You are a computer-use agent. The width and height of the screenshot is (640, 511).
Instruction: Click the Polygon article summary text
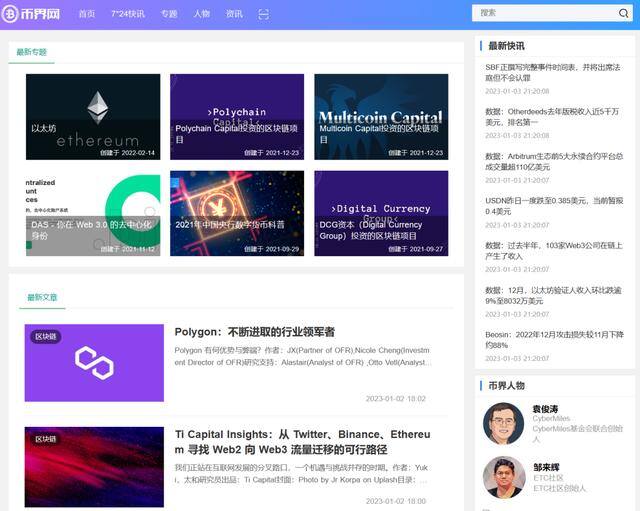[x=302, y=356]
